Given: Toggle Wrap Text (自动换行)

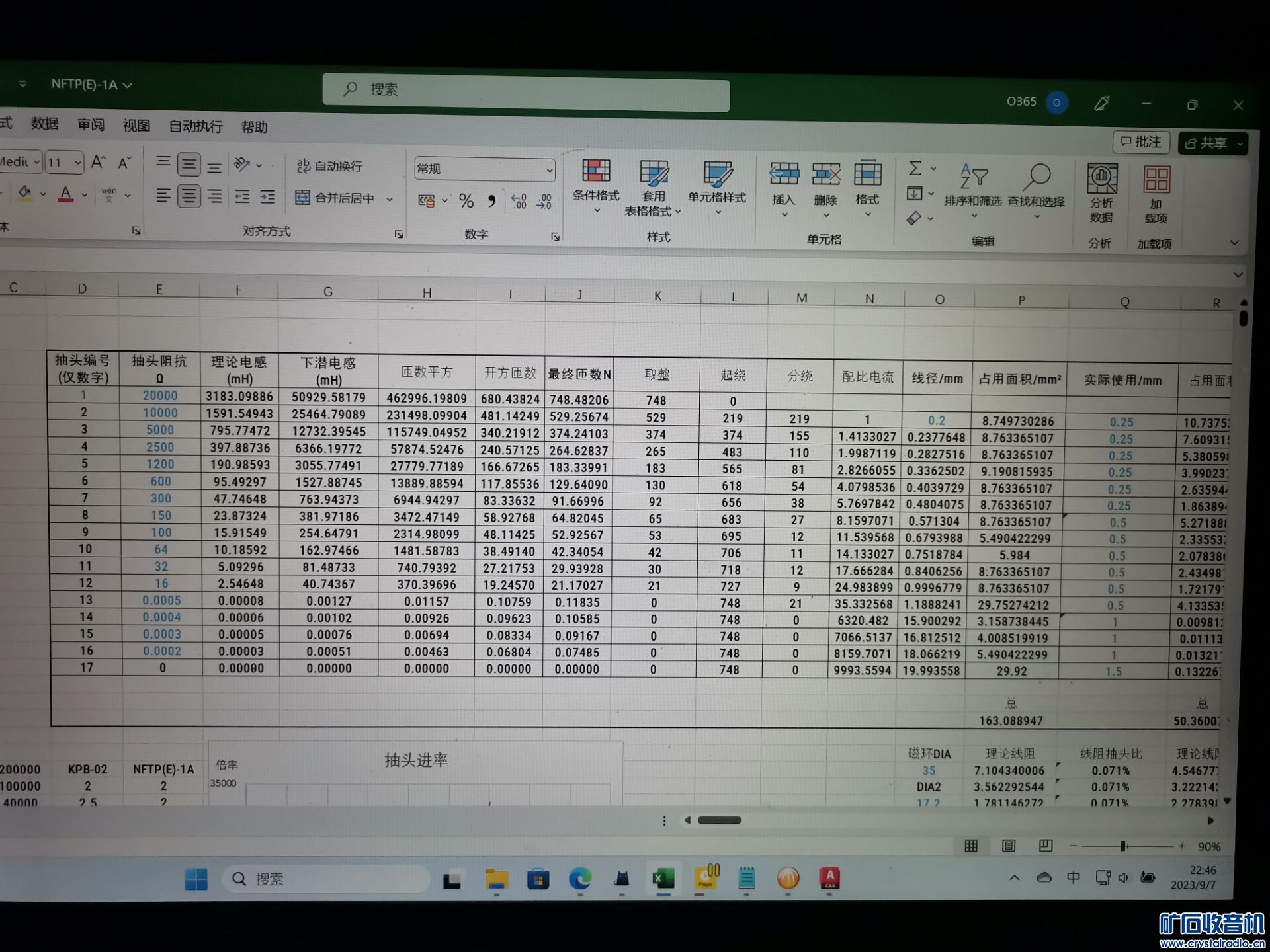Looking at the screenshot, I should click(x=329, y=166).
